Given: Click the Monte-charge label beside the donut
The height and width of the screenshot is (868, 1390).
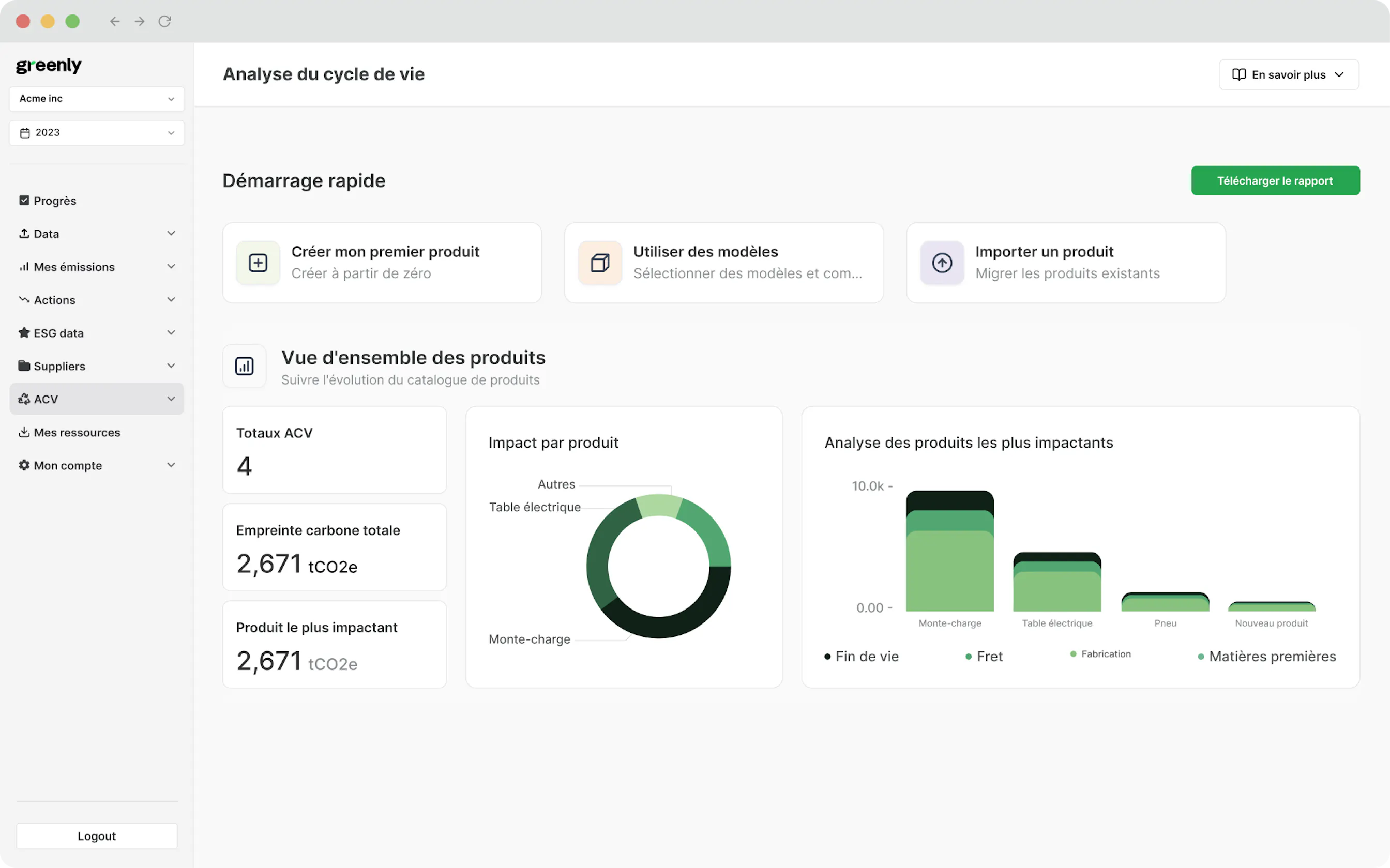Looking at the screenshot, I should (x=530, y=639).
